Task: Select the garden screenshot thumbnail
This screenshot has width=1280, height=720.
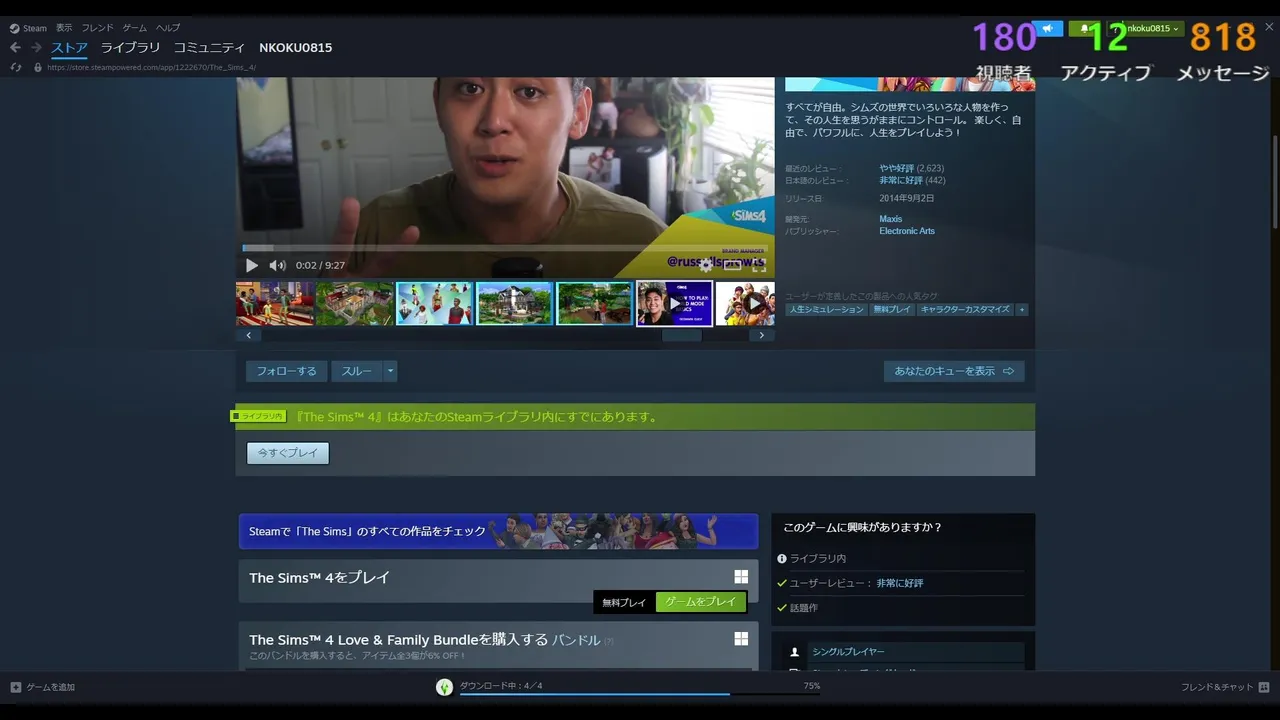Action: click(594, 303)
